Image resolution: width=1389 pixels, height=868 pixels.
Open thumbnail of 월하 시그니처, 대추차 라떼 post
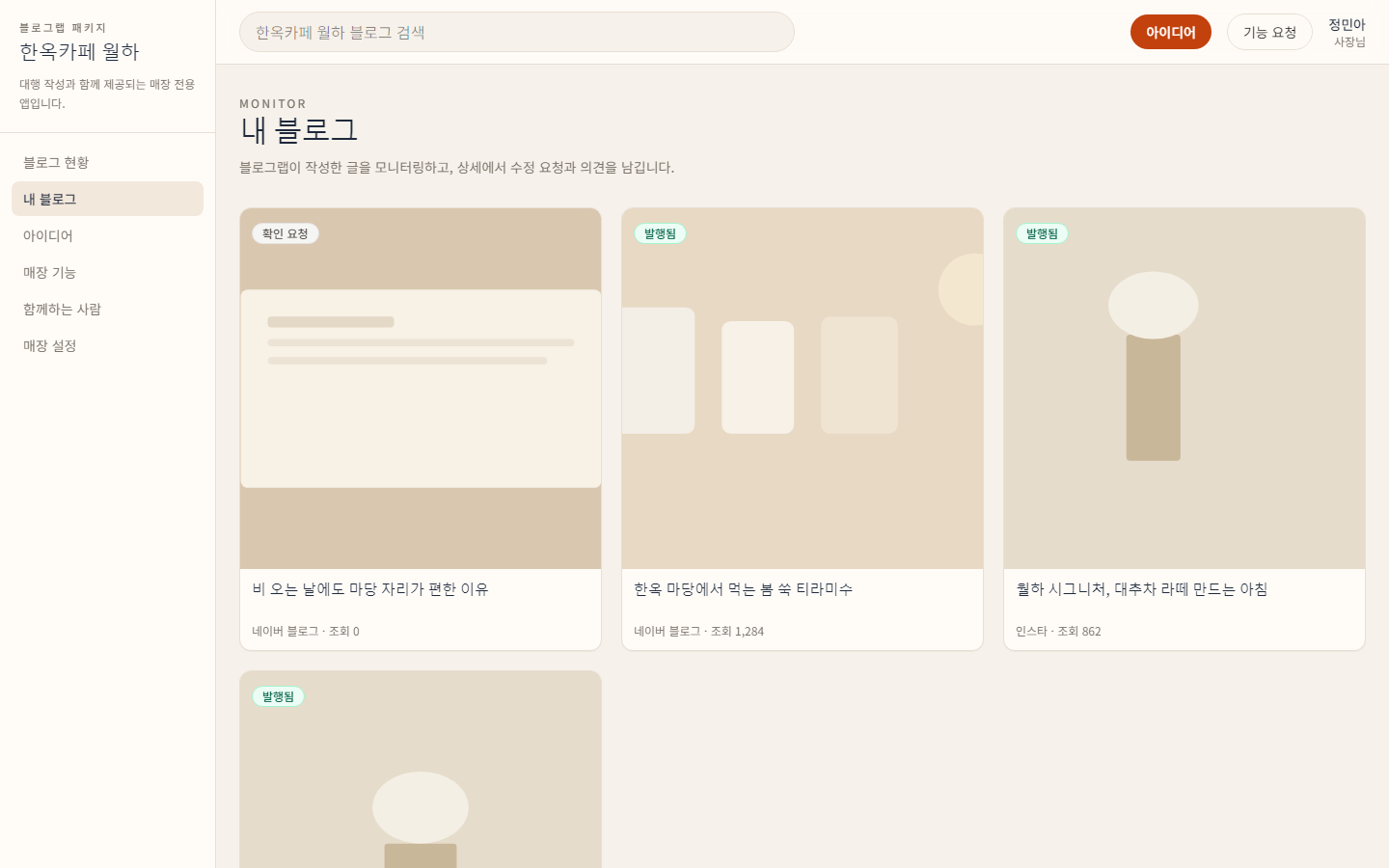point(1185,389)
